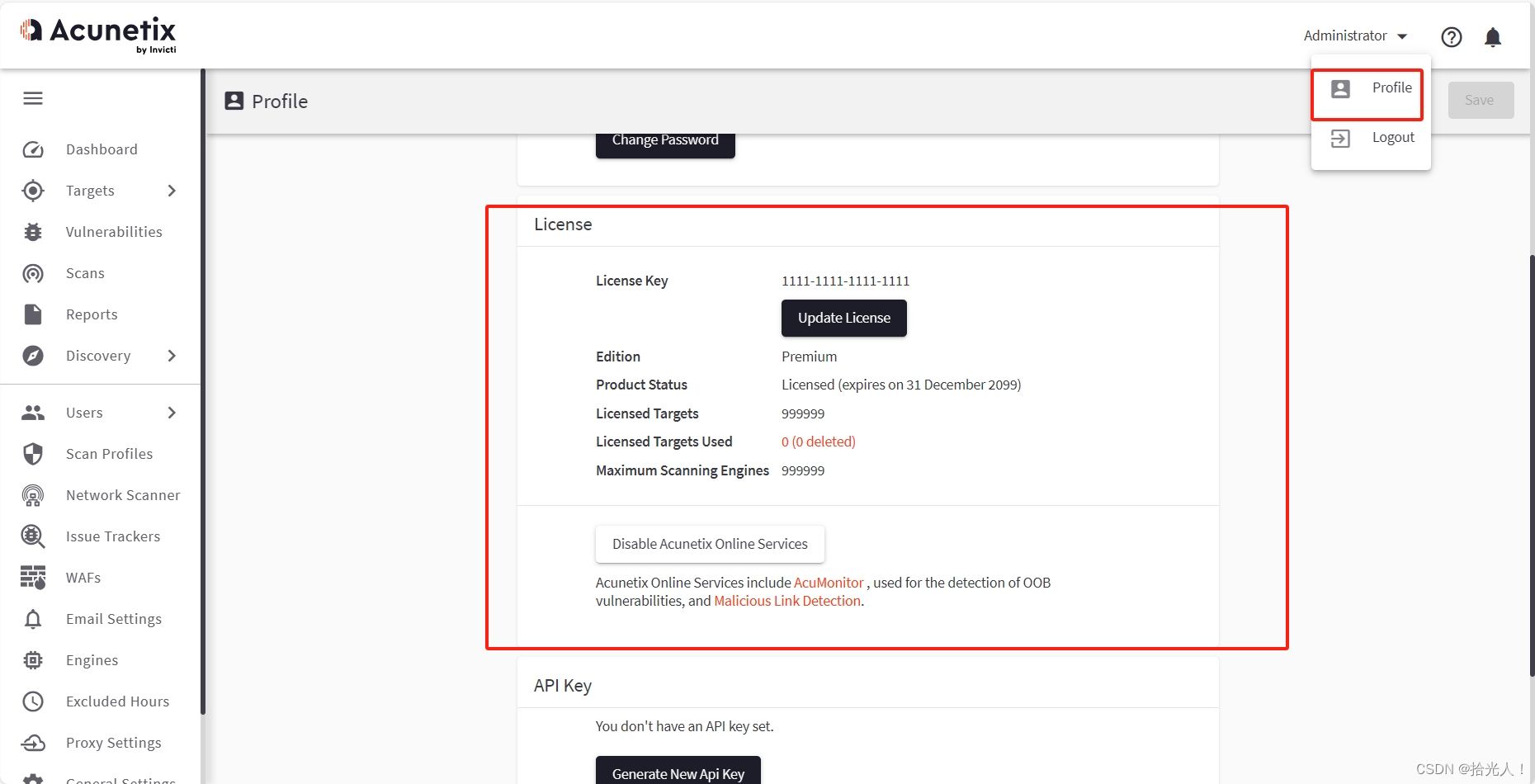1535x784 pixels.
Task: Click Disable Acunetix Online Services button
Action: (710, 544)
